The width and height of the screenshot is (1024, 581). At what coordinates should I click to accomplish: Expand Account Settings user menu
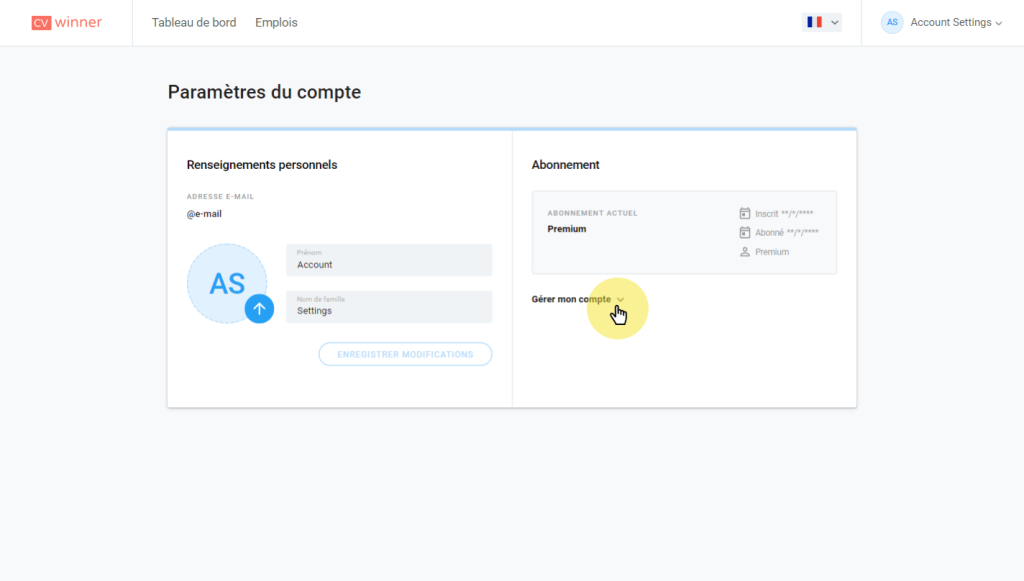point(956,22)
